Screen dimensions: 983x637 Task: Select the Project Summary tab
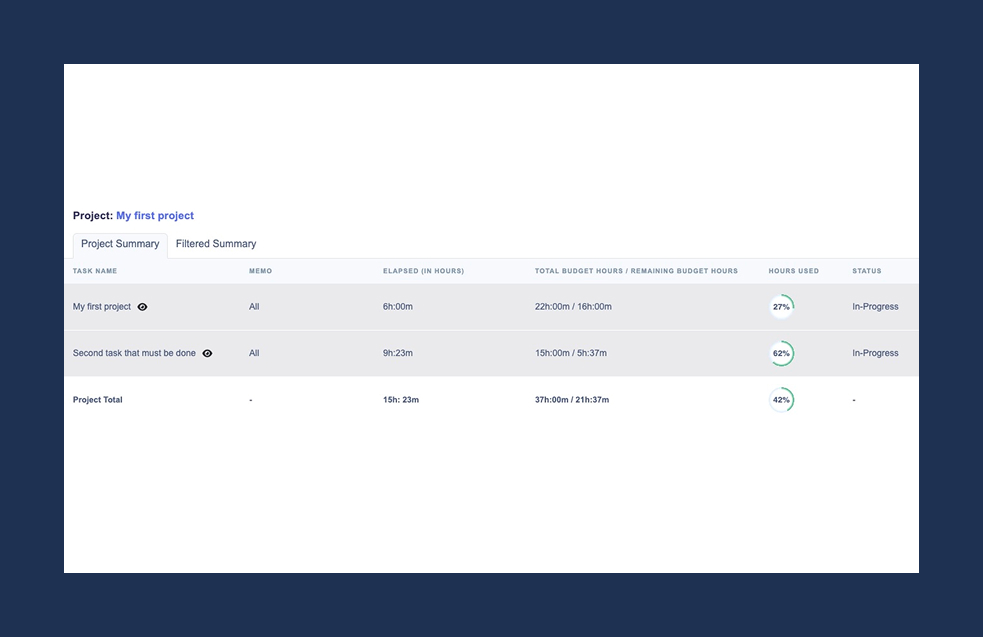tap(119, 243)
